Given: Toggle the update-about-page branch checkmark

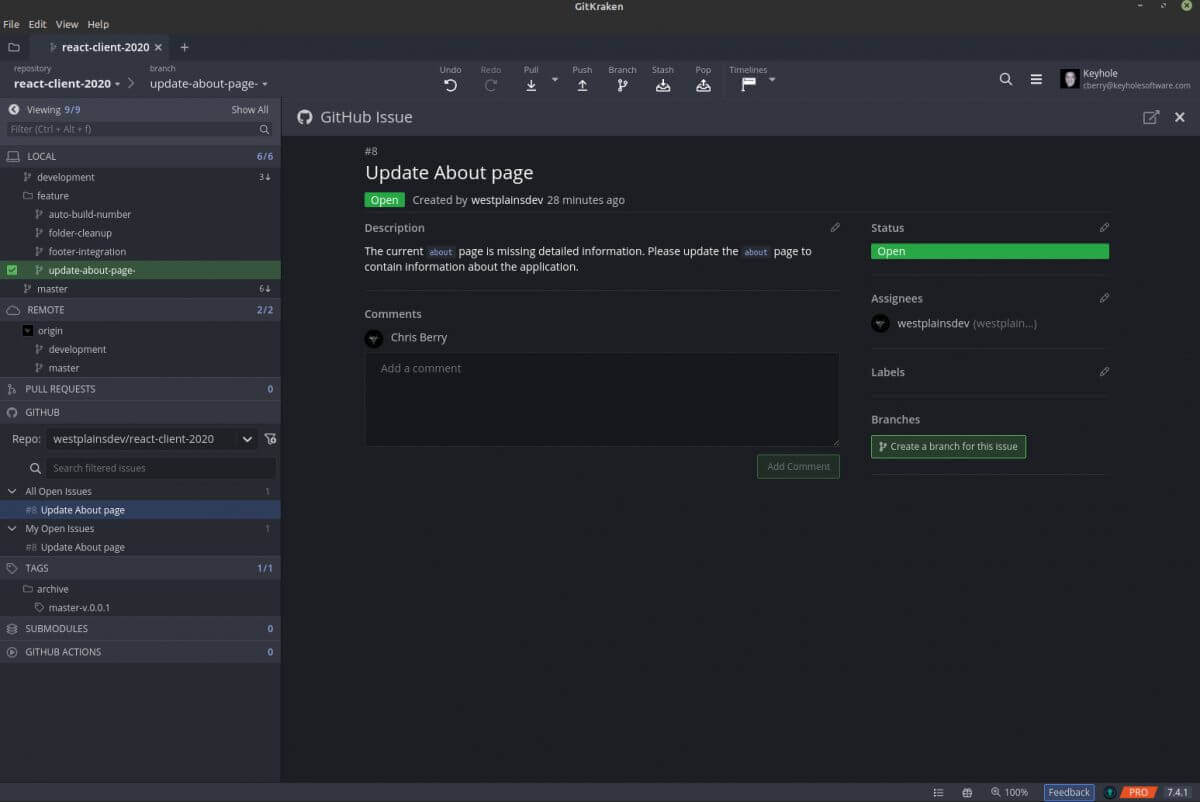Looking at the screenshot, I should coord(10,270).
